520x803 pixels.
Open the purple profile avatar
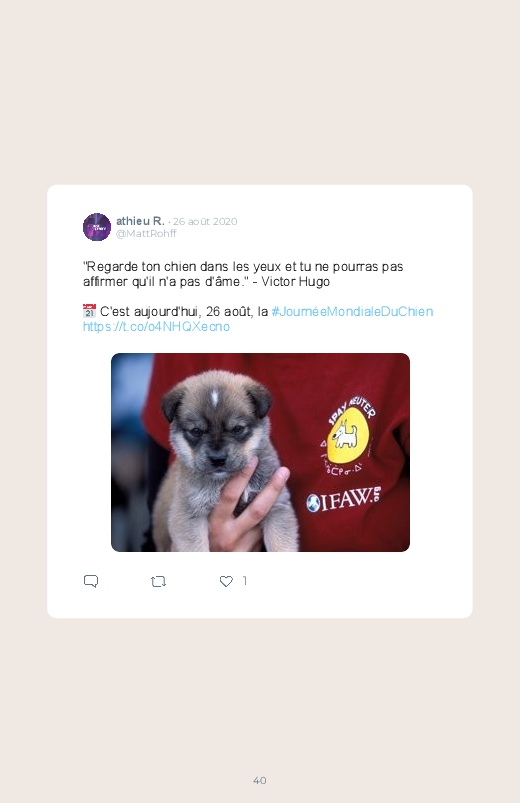pyautogui.click(x=97, y=227)
